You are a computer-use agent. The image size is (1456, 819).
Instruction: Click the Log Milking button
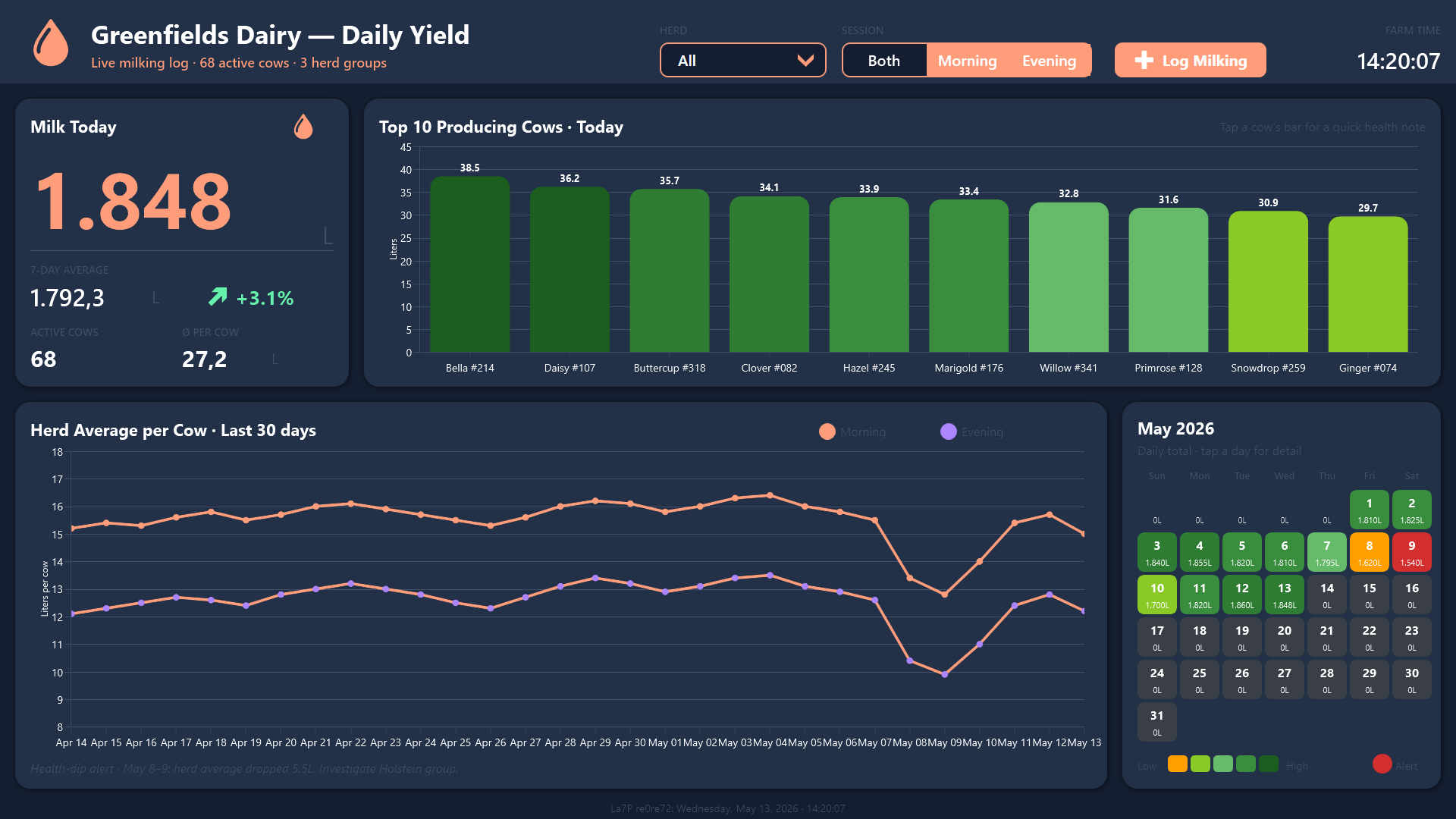click(1191, 60)
